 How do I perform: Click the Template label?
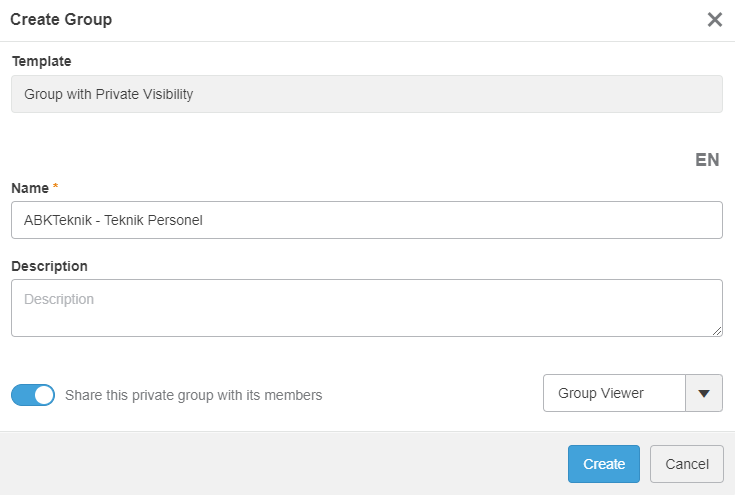[41, 61]
